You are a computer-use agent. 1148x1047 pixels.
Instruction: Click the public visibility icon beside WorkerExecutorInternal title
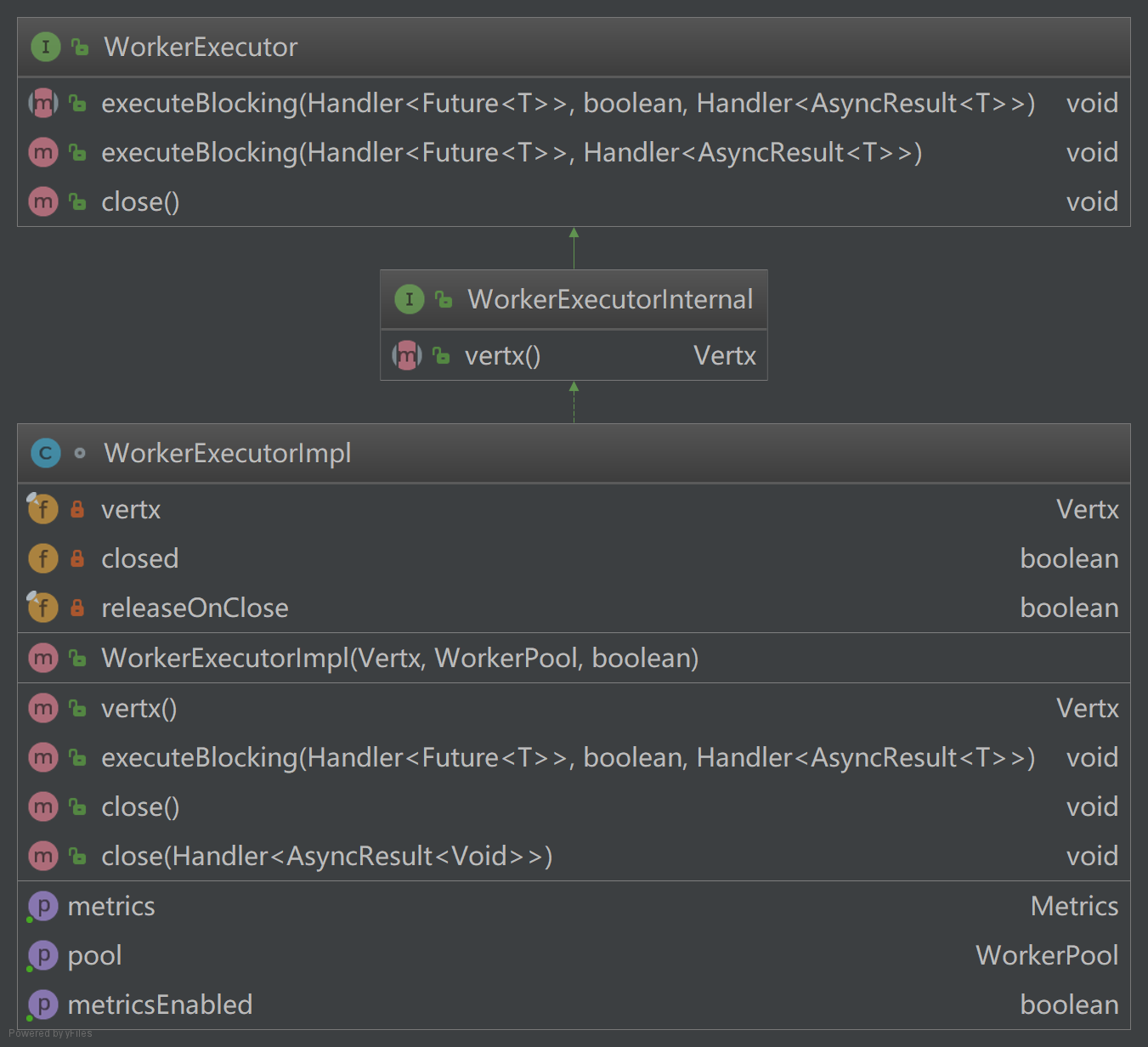click(444, 299)
